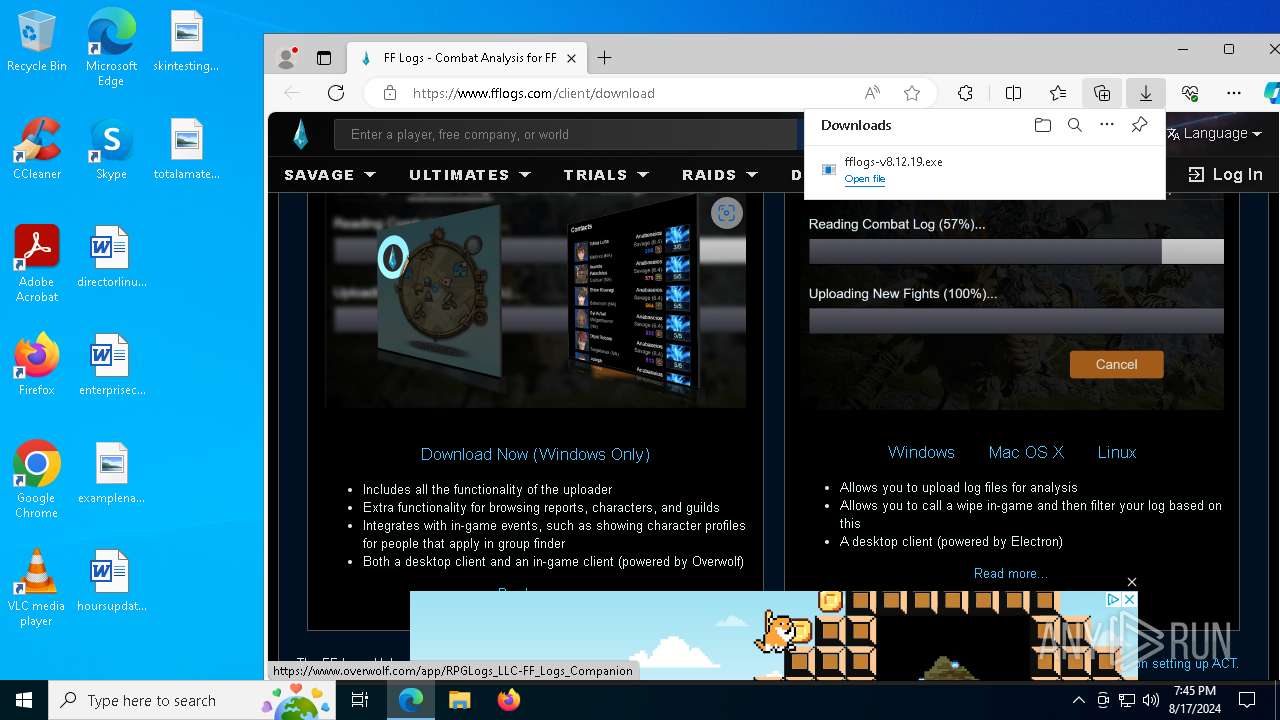Click Read more link under uploader

click(x=1011, y=573)
